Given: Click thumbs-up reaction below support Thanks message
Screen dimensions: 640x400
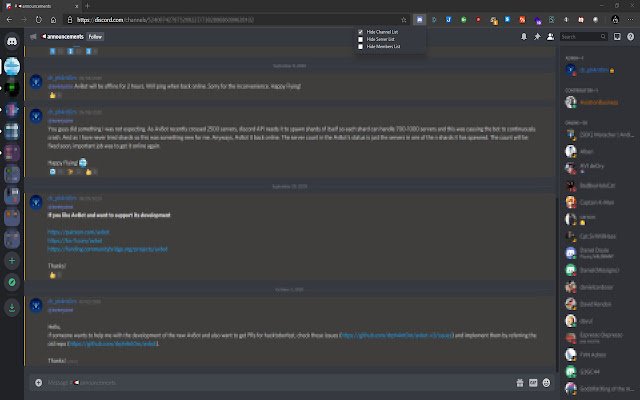Looking at the screenshot, I should (55, 275).
